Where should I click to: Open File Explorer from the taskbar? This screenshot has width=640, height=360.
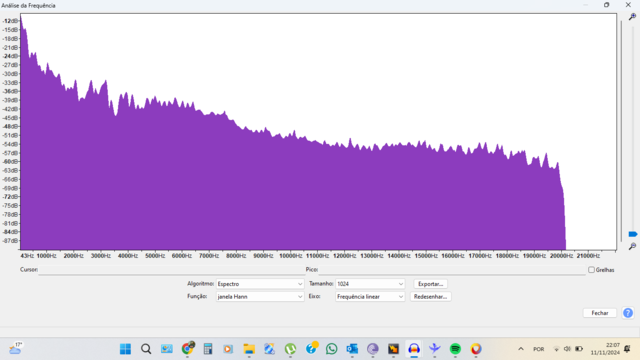click(249, 349)
